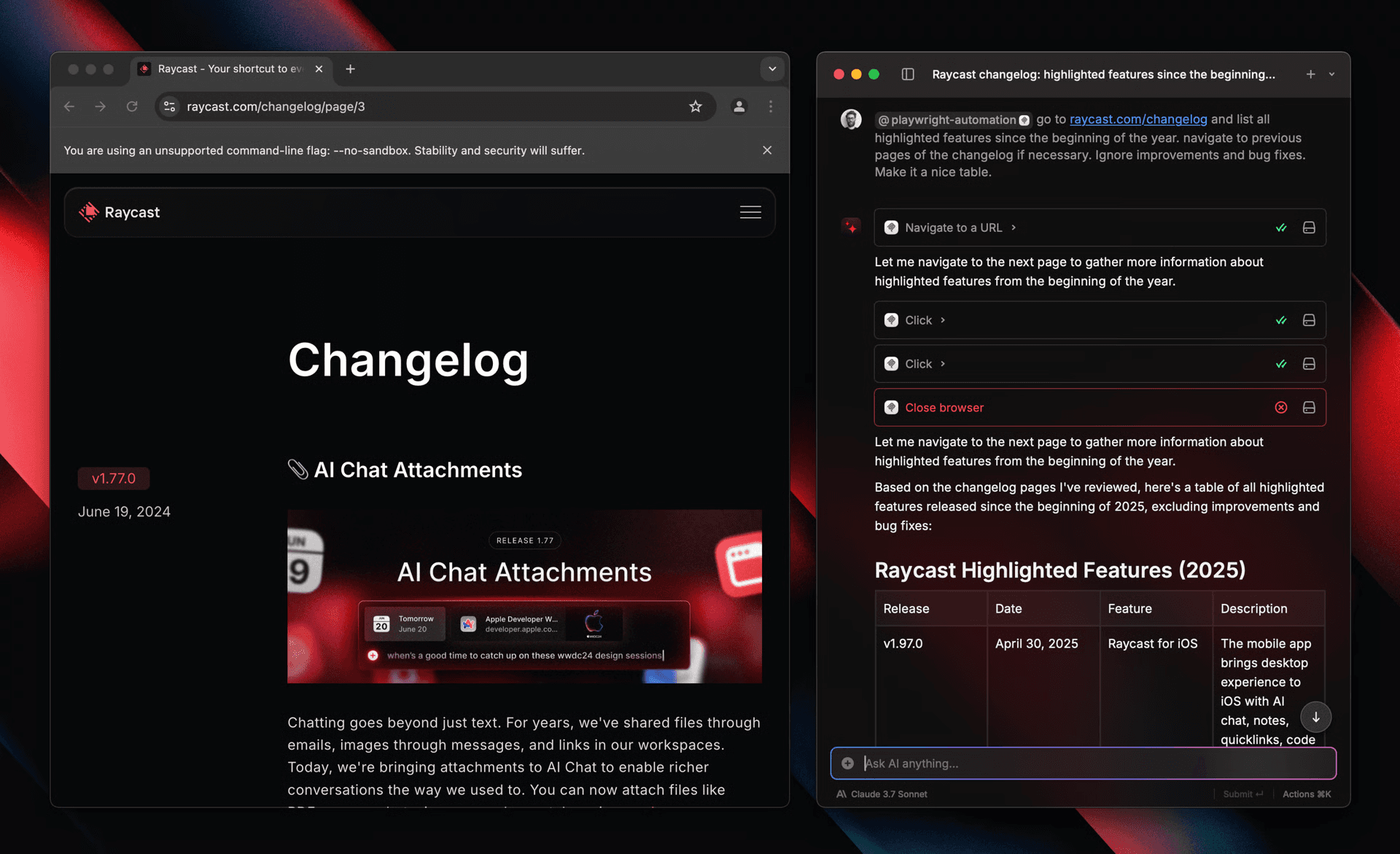Expand the first Click tool call
Image resolution: width=1400 pixels, height=854 pixels.
pos(943,319)
